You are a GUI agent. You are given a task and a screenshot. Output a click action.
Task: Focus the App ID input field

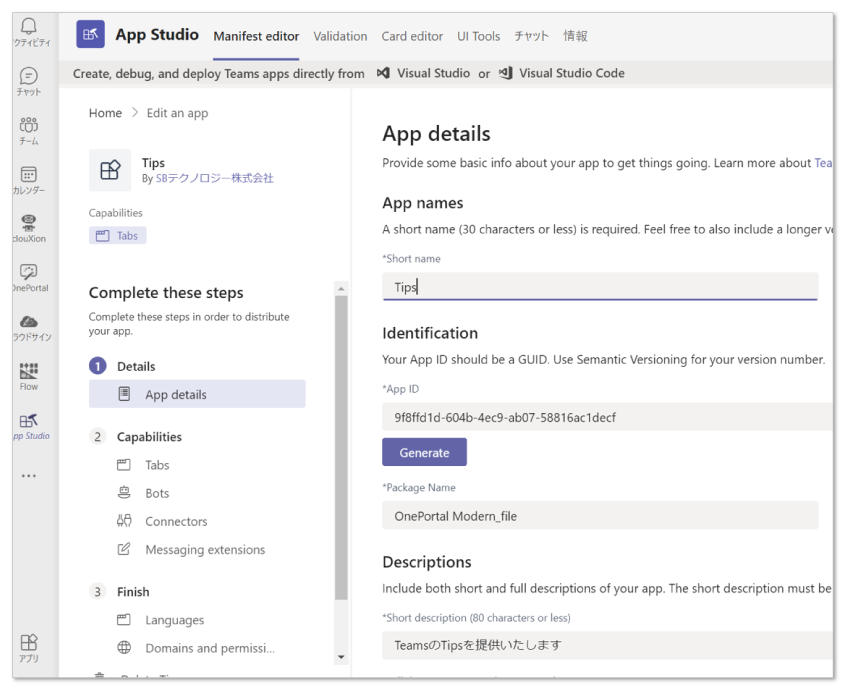click(607, 417)
